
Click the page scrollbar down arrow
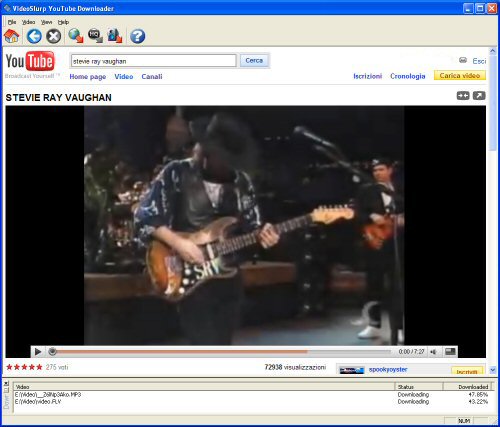(x=493, y=370)
